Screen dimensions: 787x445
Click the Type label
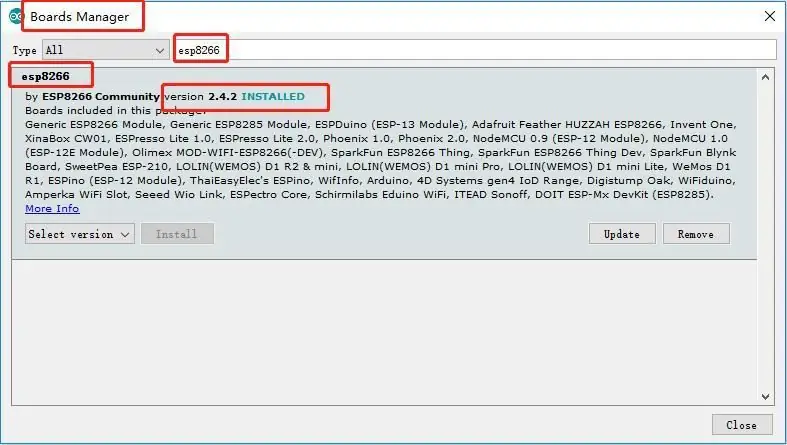click(x=25, y=50)
